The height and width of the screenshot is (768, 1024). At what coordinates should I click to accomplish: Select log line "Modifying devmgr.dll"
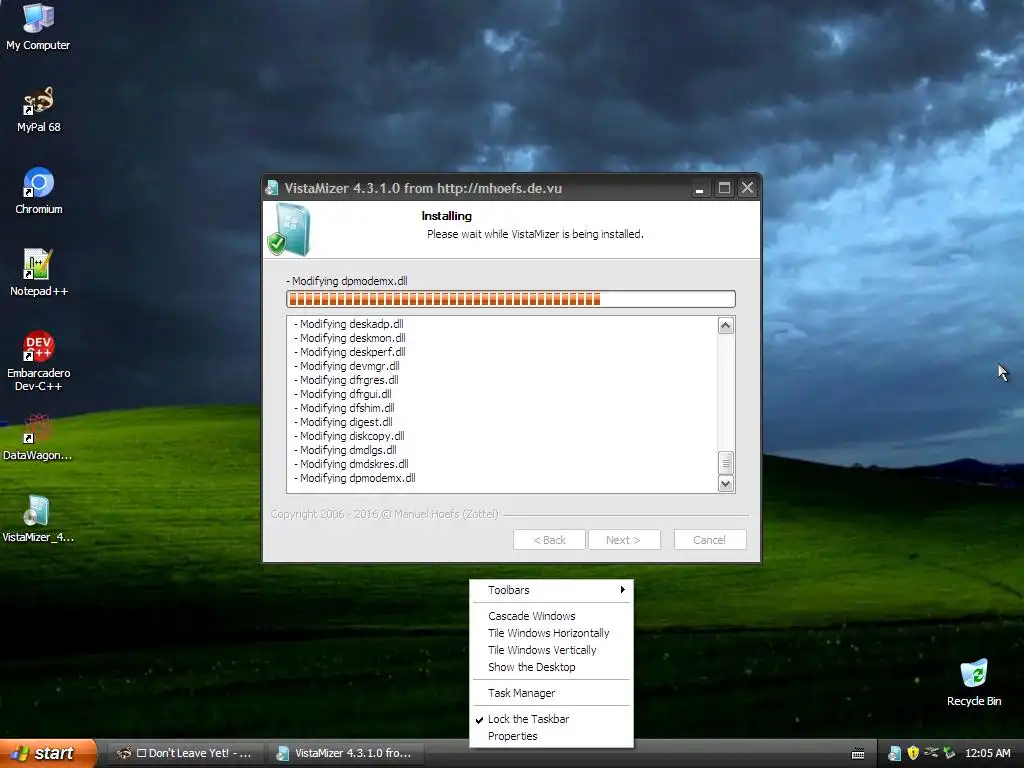347,366
